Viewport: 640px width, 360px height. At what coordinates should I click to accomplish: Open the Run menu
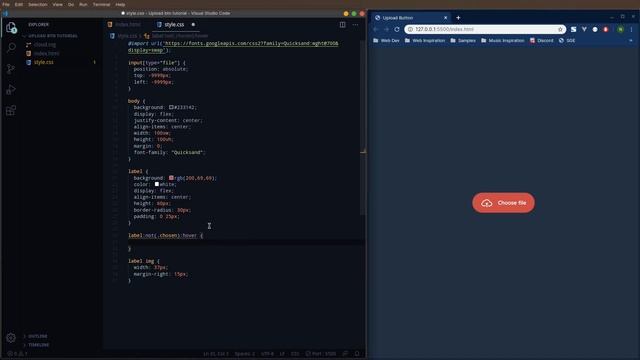tap(83, 4)
